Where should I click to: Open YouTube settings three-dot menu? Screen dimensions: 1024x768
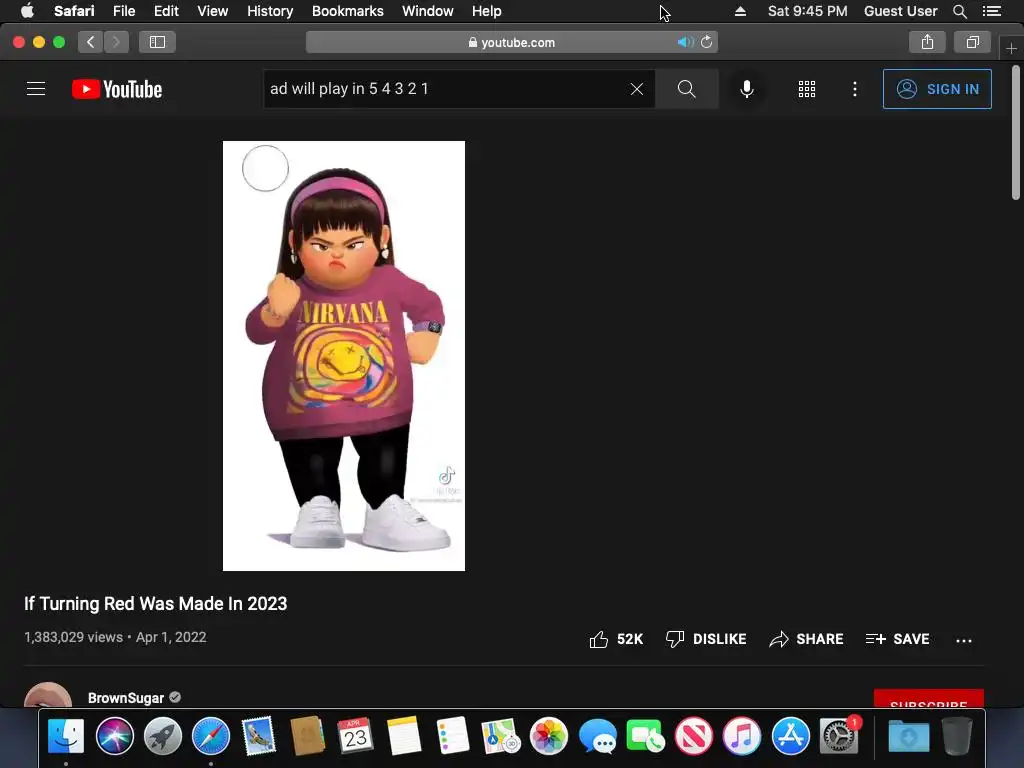coord(855,89)
